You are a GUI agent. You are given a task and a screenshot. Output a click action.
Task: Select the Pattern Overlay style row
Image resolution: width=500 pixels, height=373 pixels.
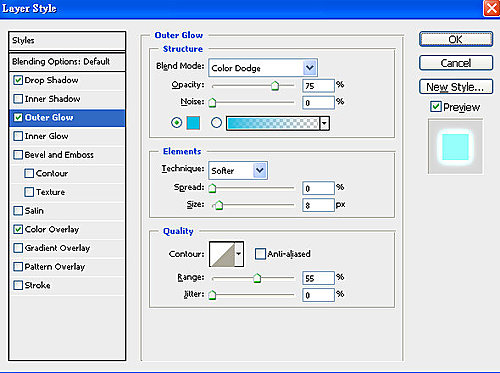coord(67,267)
